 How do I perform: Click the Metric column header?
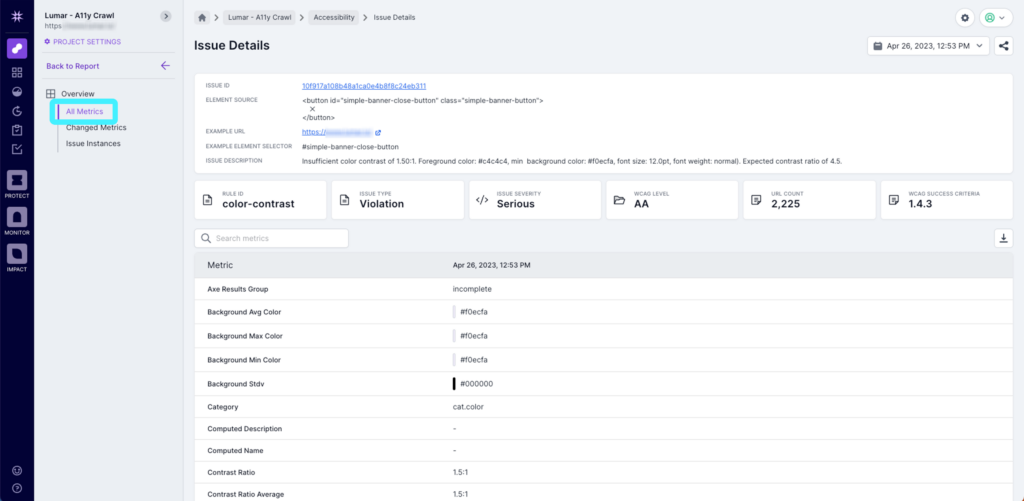pyautogui.click(x=220, y=266)
